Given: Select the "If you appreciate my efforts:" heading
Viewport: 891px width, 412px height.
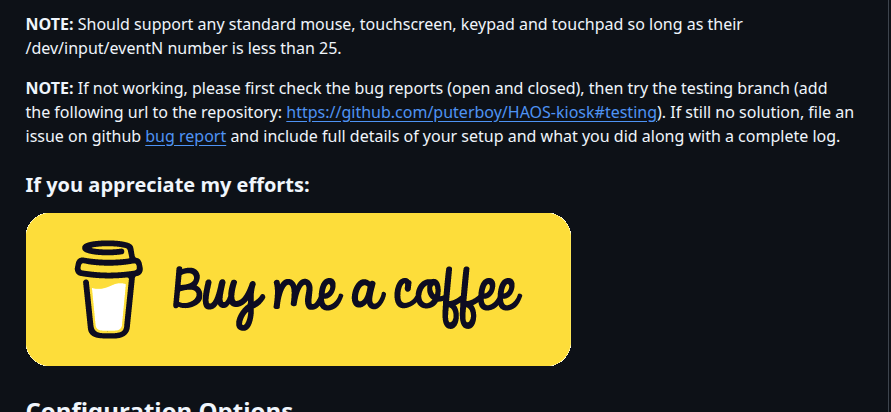Looking at the screenshot, I should [168, 185].
